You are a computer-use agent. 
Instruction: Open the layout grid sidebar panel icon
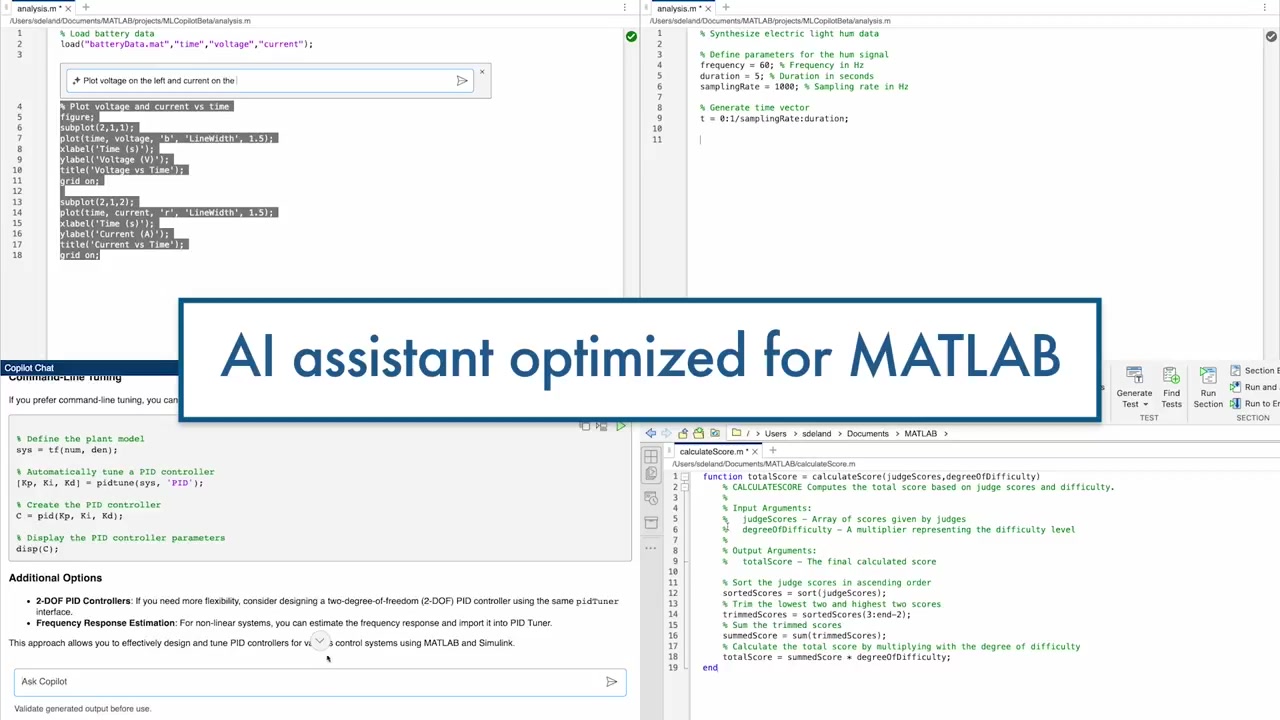[651, 457]
